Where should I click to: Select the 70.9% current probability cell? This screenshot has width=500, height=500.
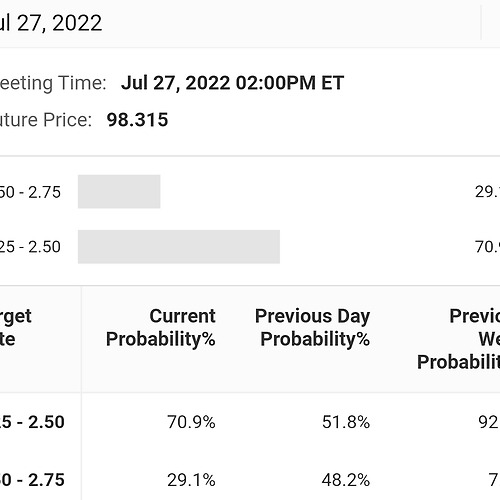click(x=191, y=422)
